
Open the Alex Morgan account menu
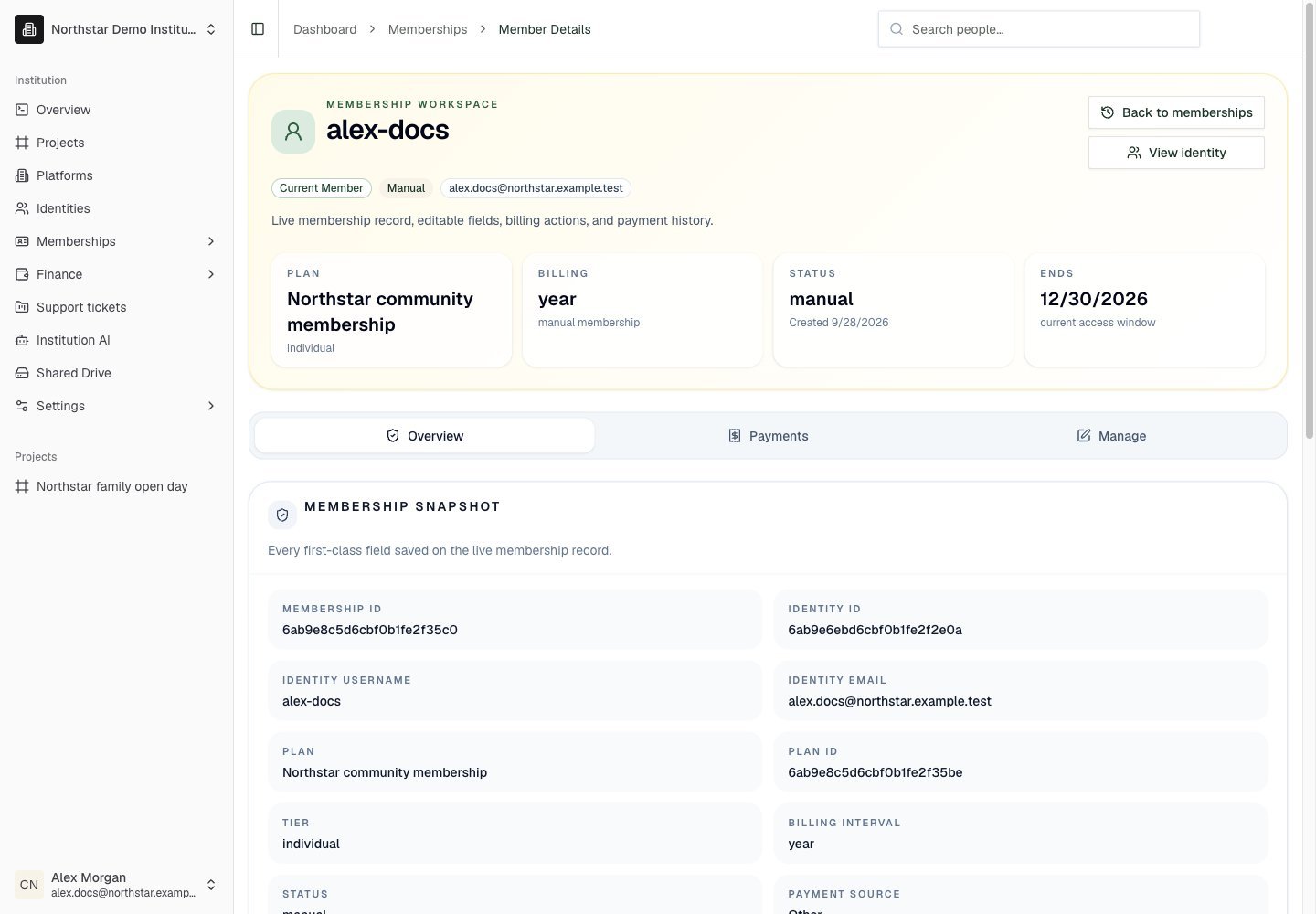coord(117,885)
